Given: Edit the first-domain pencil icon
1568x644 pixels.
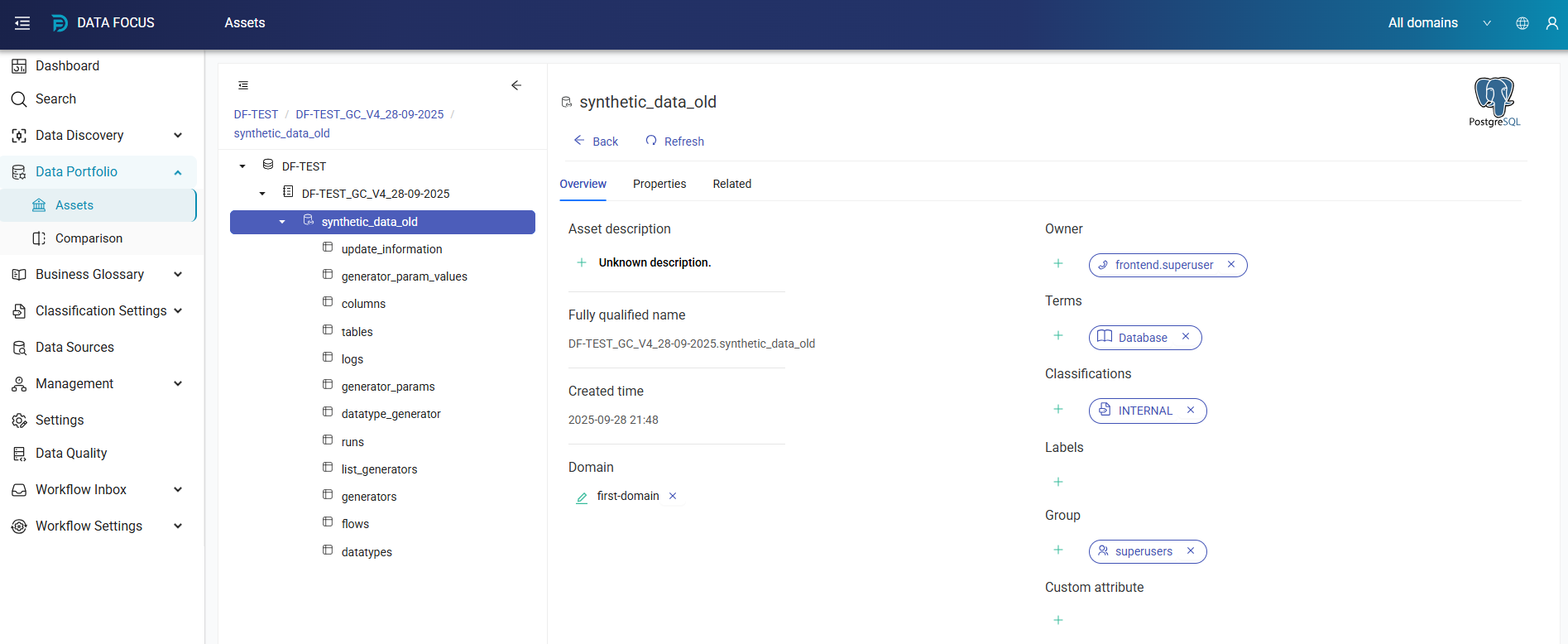Looking at the screenshot, I should 582,497.
